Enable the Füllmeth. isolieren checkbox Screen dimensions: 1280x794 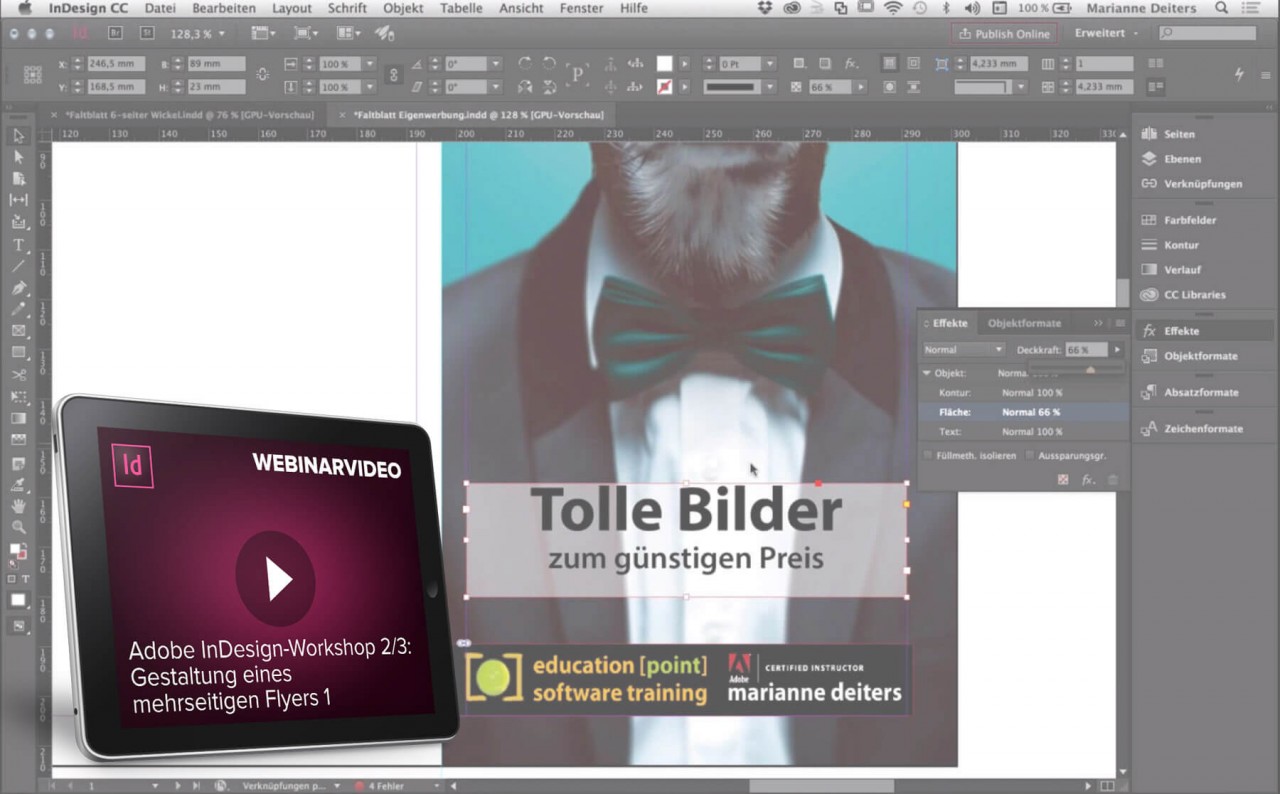[930, 455]
